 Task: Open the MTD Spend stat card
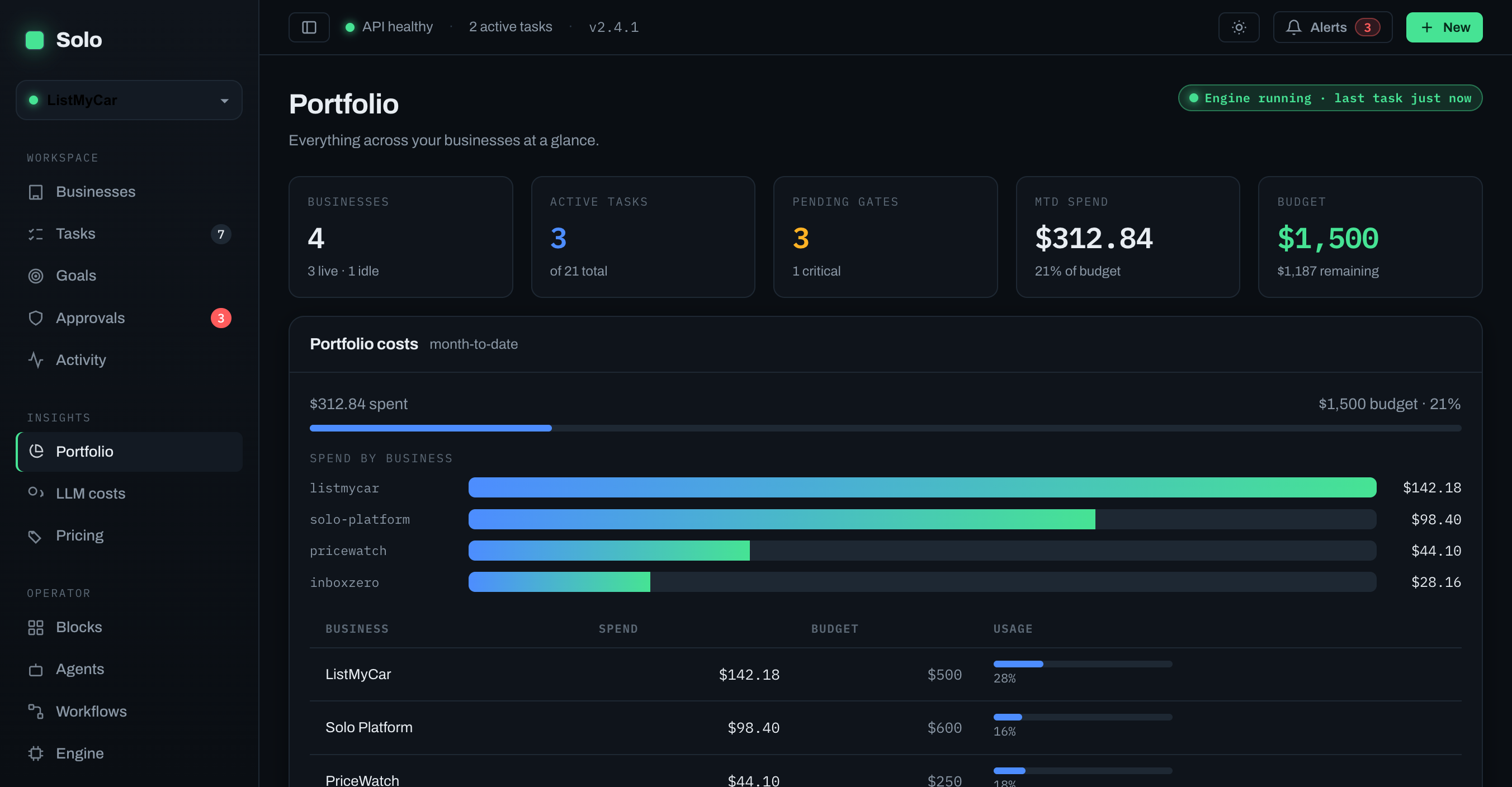point(1127,237)
